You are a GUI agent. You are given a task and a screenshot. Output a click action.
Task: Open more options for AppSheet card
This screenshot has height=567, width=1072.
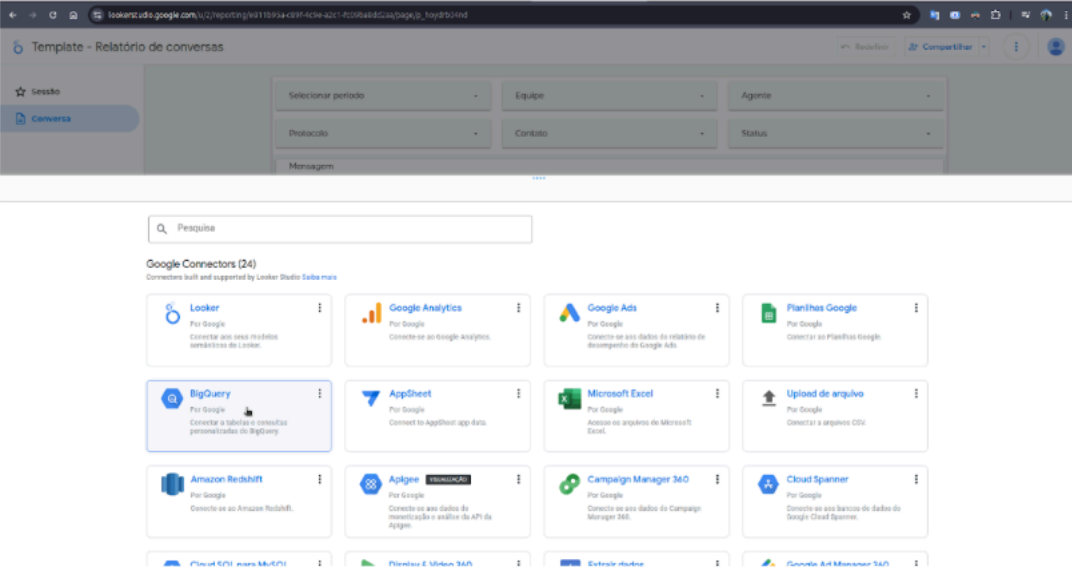pyautogui.click(x=518, y=393)
